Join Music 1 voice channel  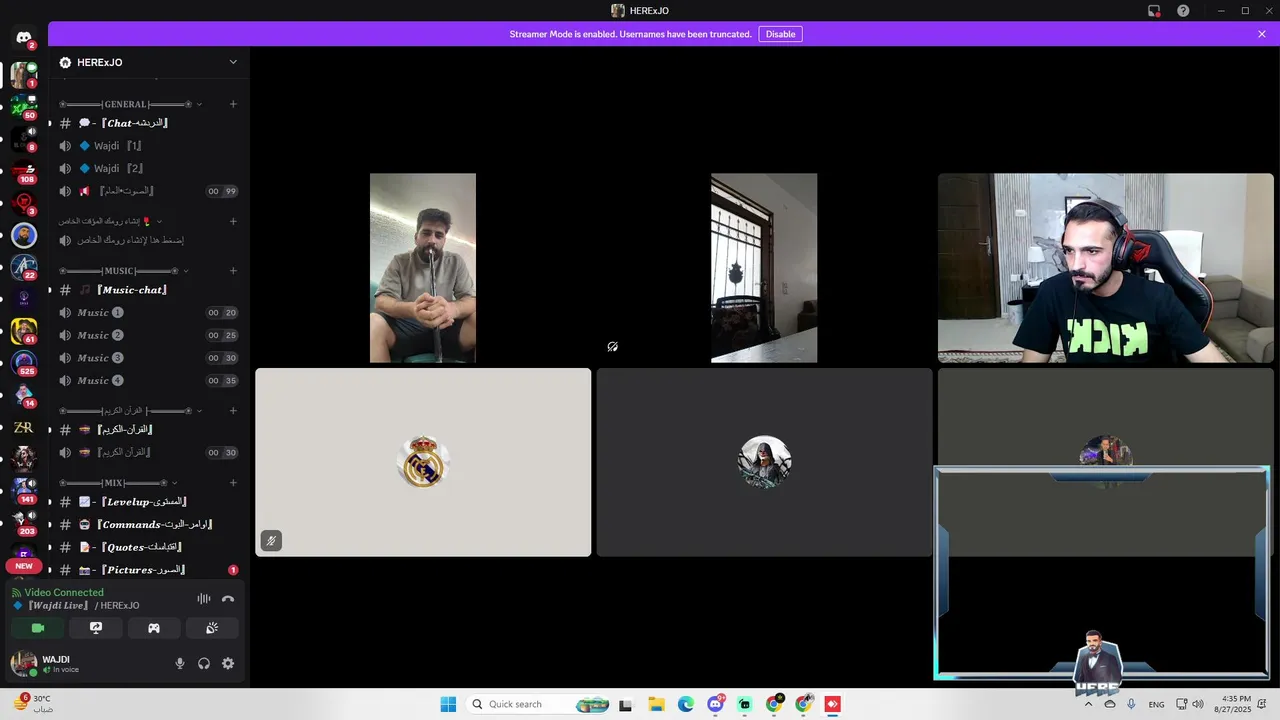(x=148, y=313)
